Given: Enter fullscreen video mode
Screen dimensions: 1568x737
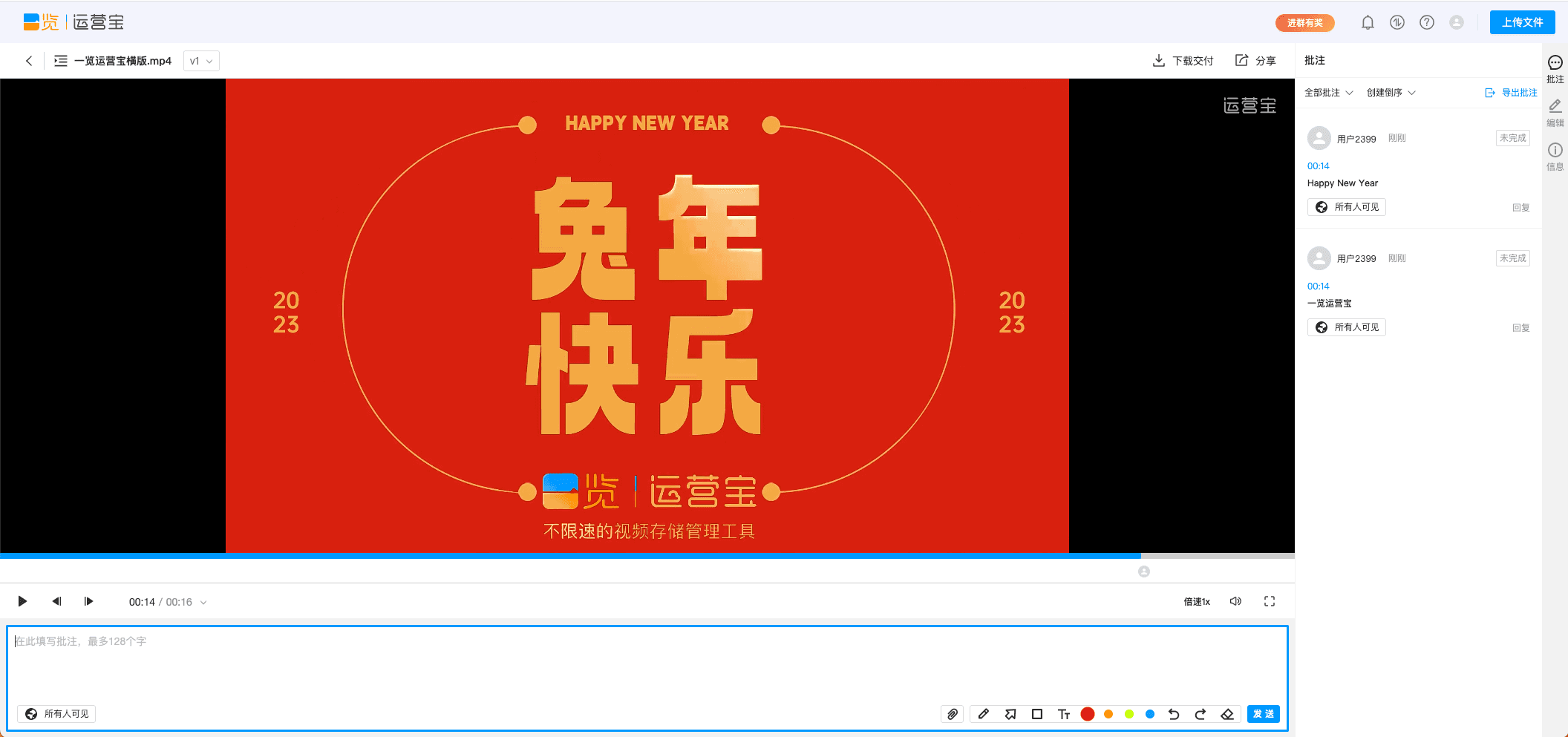Looking at the screenshot, I should pos(1270,601).
